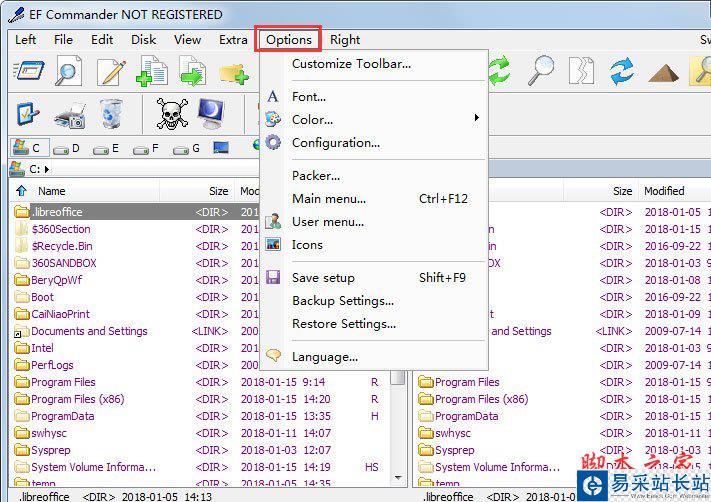
Task: Choose Backup Settings... entry
Action: tap(374, 301)
